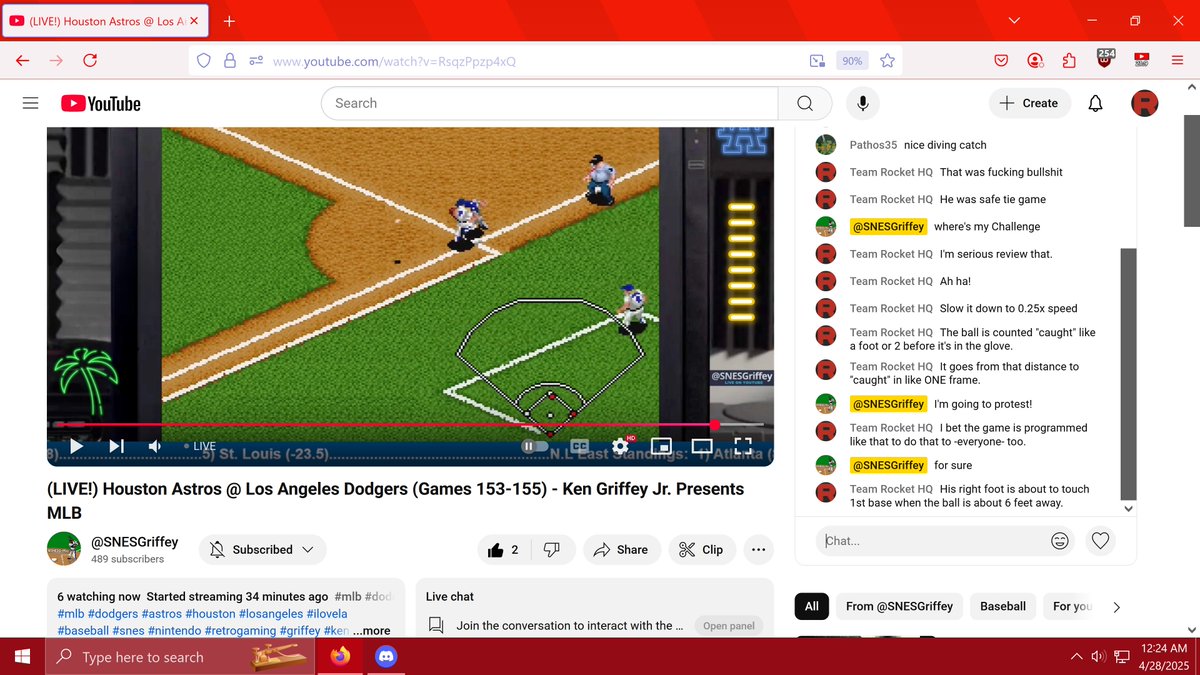Open SNESGriffey channel avatar below video
1200x675 pixels.
64,549
